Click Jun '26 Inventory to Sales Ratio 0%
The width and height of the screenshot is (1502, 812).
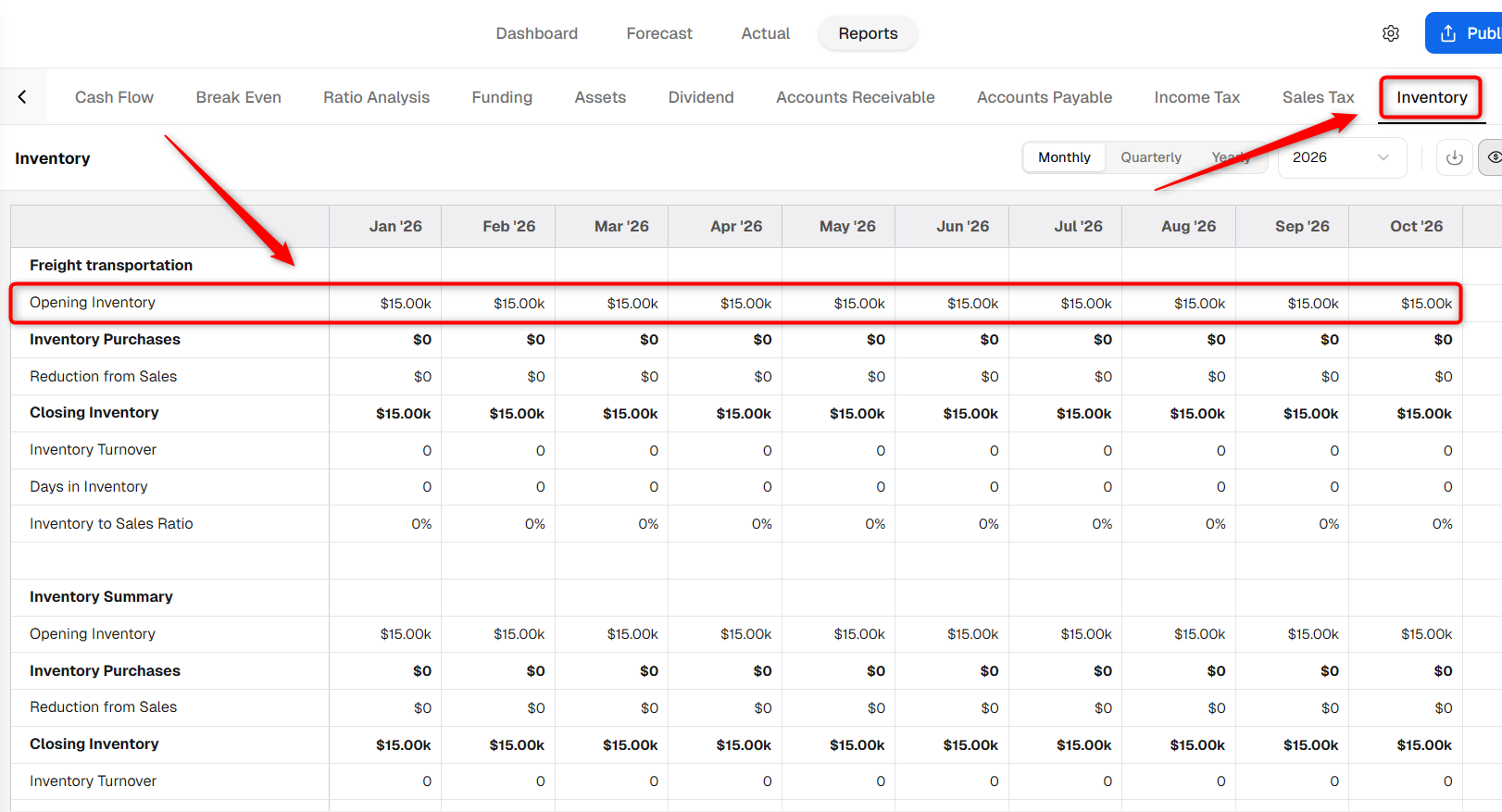coord(988,523)
